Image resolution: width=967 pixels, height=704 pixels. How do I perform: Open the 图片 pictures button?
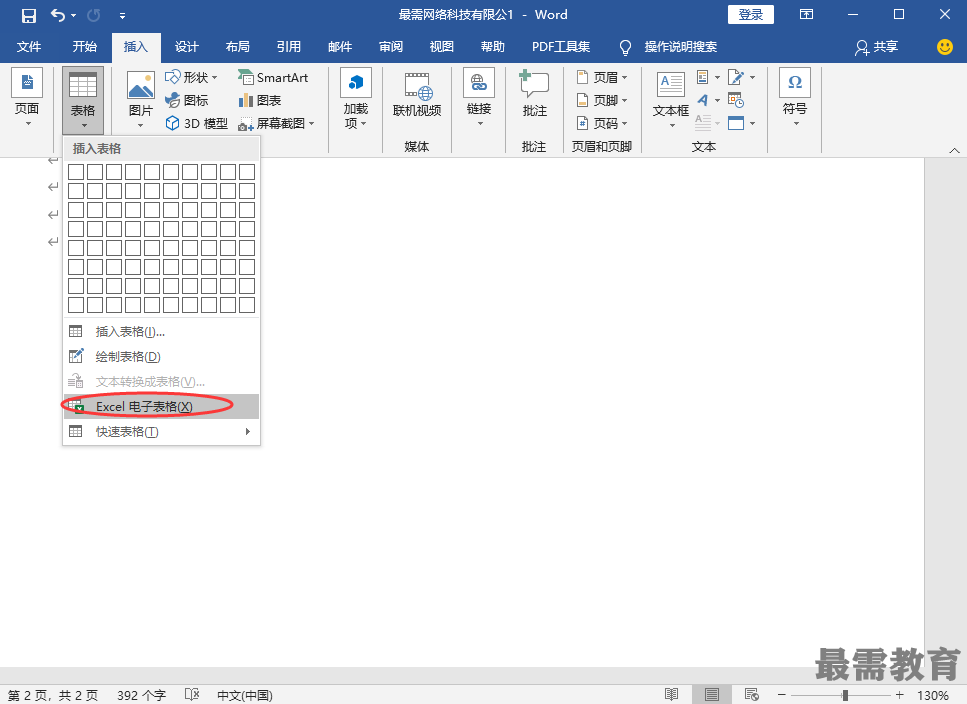(141, 99)
